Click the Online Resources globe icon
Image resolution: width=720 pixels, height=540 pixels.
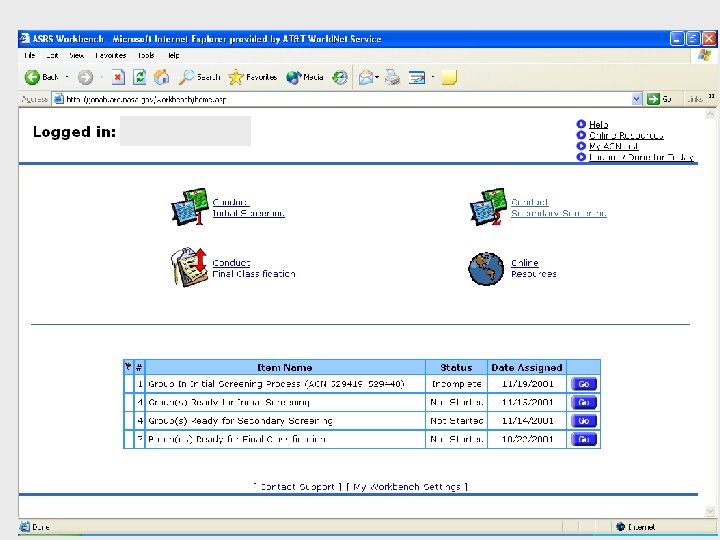pos(486,269)
